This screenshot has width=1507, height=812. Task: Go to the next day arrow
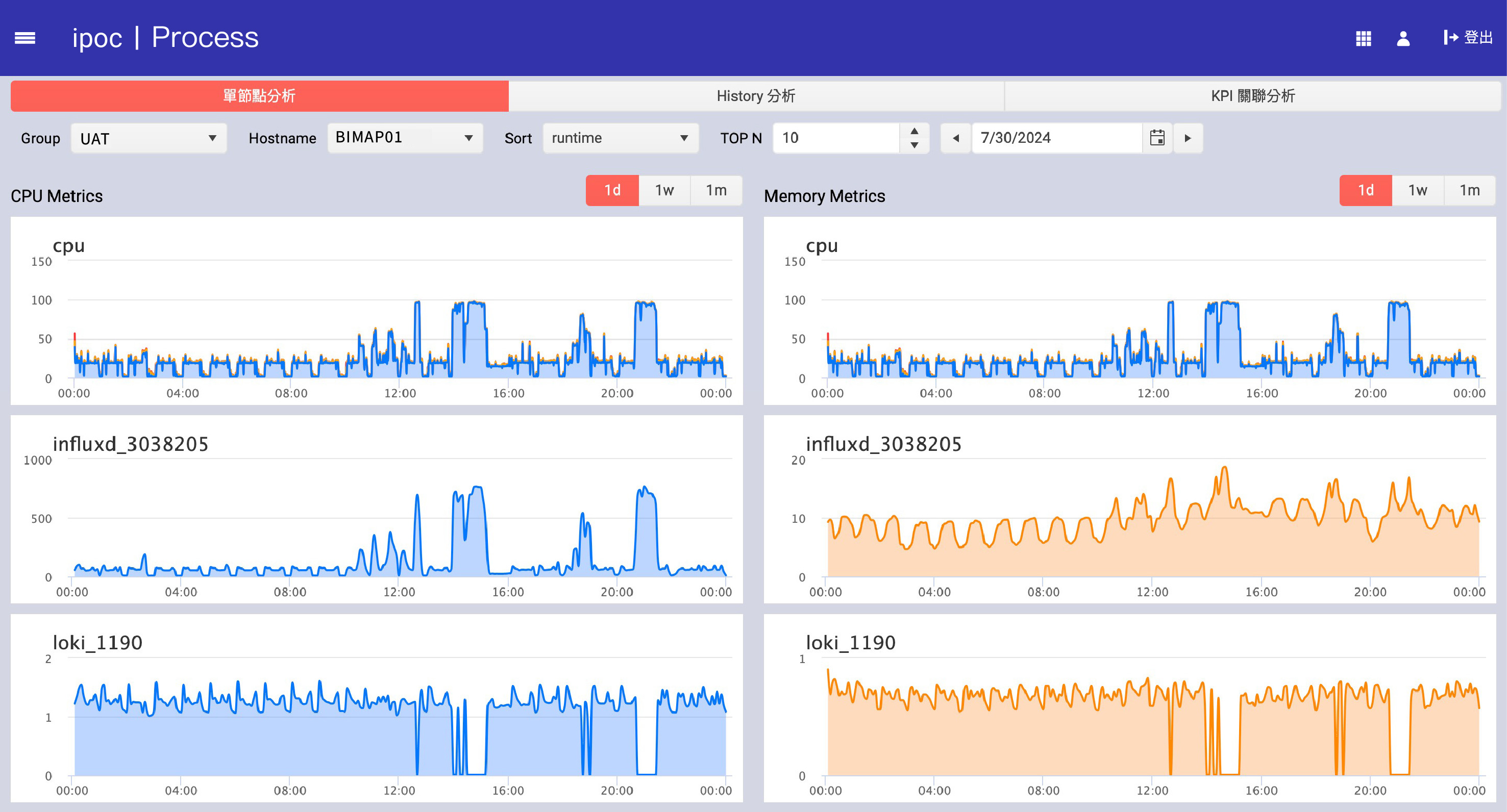(x=1188, y=139)
